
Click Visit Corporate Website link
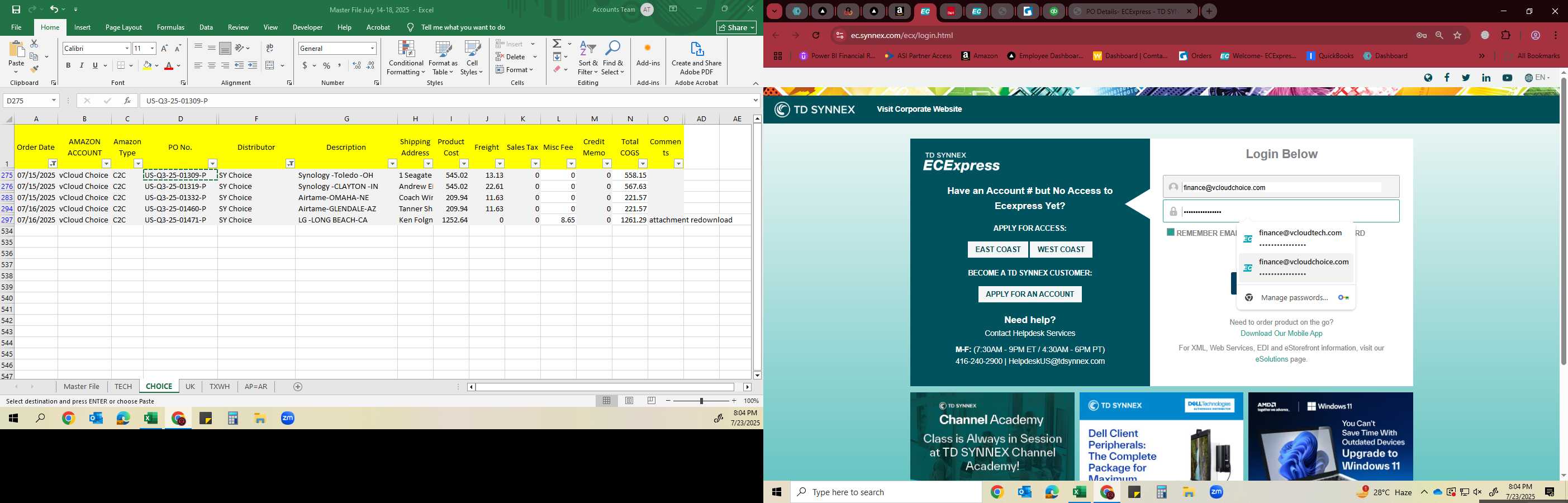click(919, 110)
